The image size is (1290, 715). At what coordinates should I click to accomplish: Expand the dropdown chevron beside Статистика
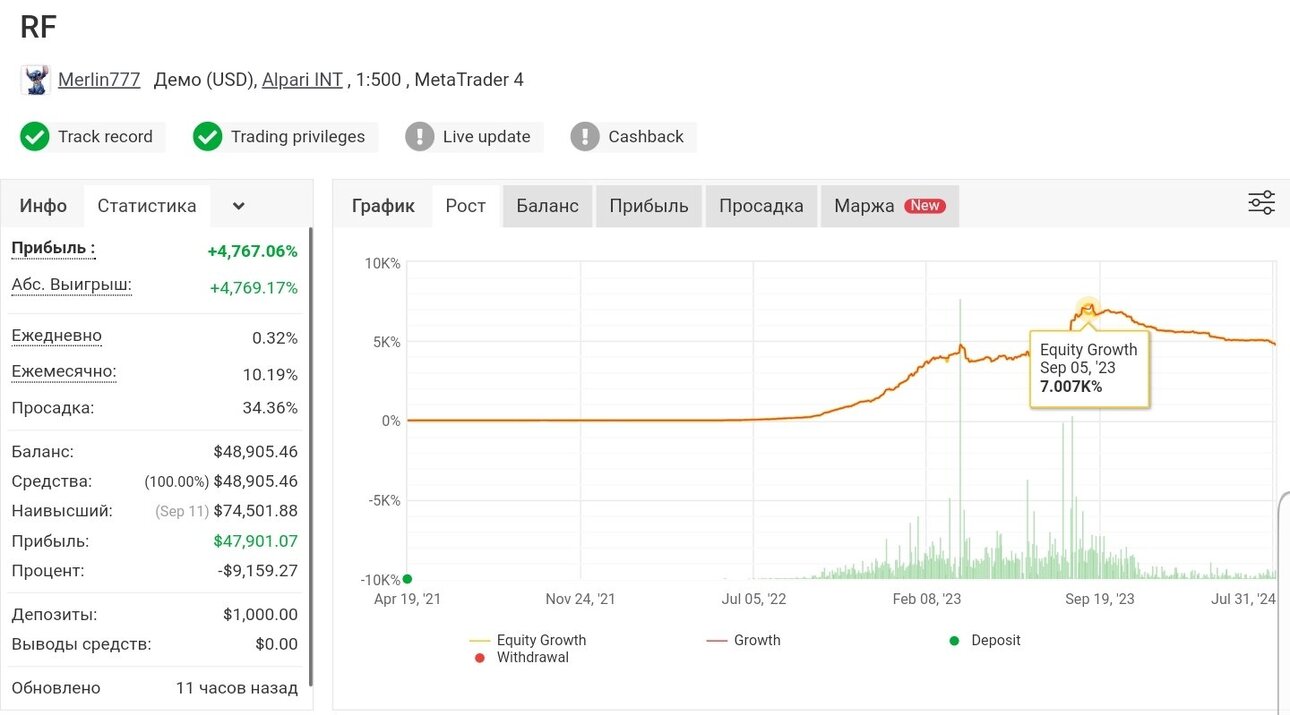coord(238,207)
